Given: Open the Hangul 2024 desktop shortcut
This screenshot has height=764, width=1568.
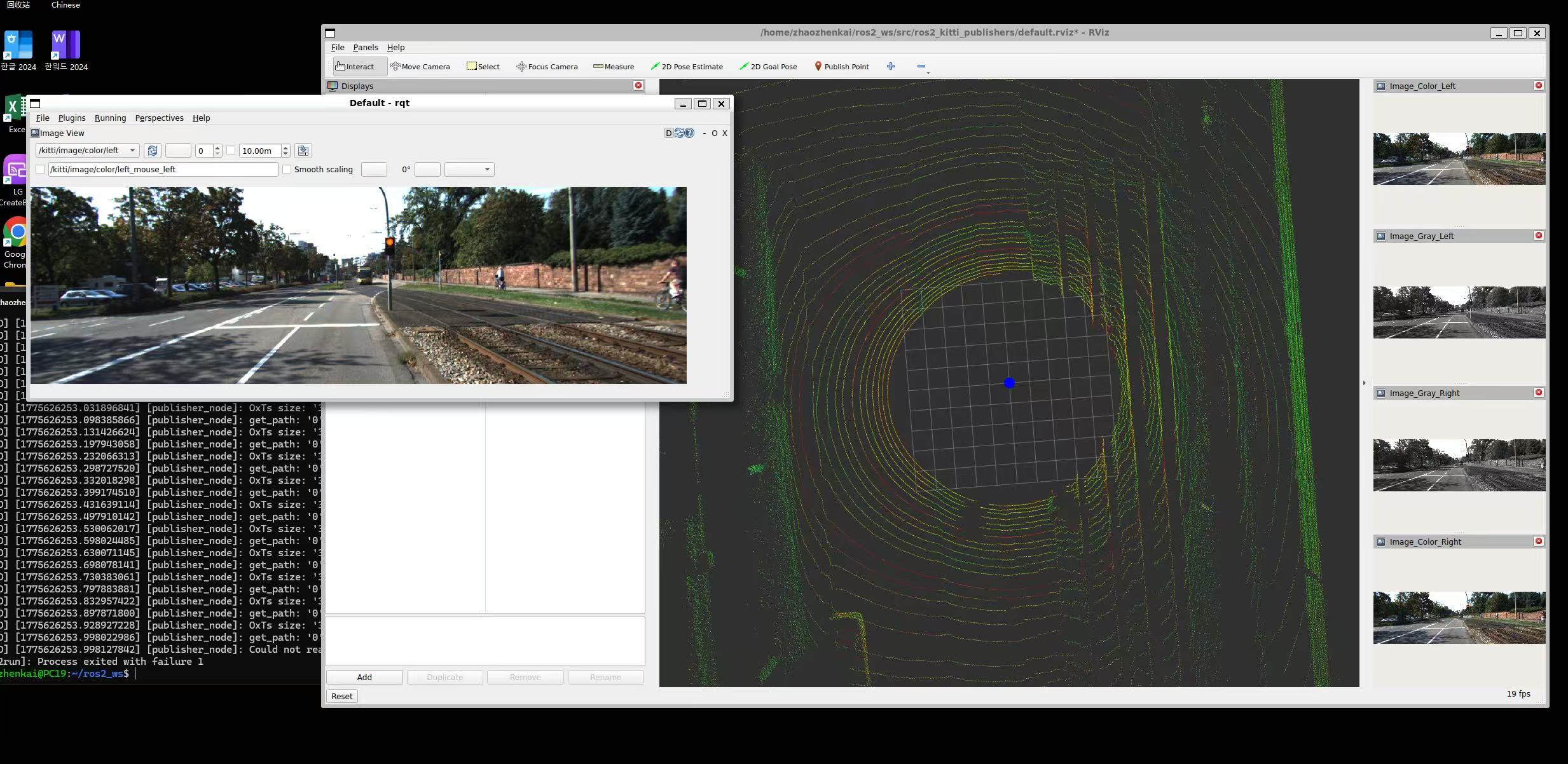Looking at the screenshot, I should (18, 50).
